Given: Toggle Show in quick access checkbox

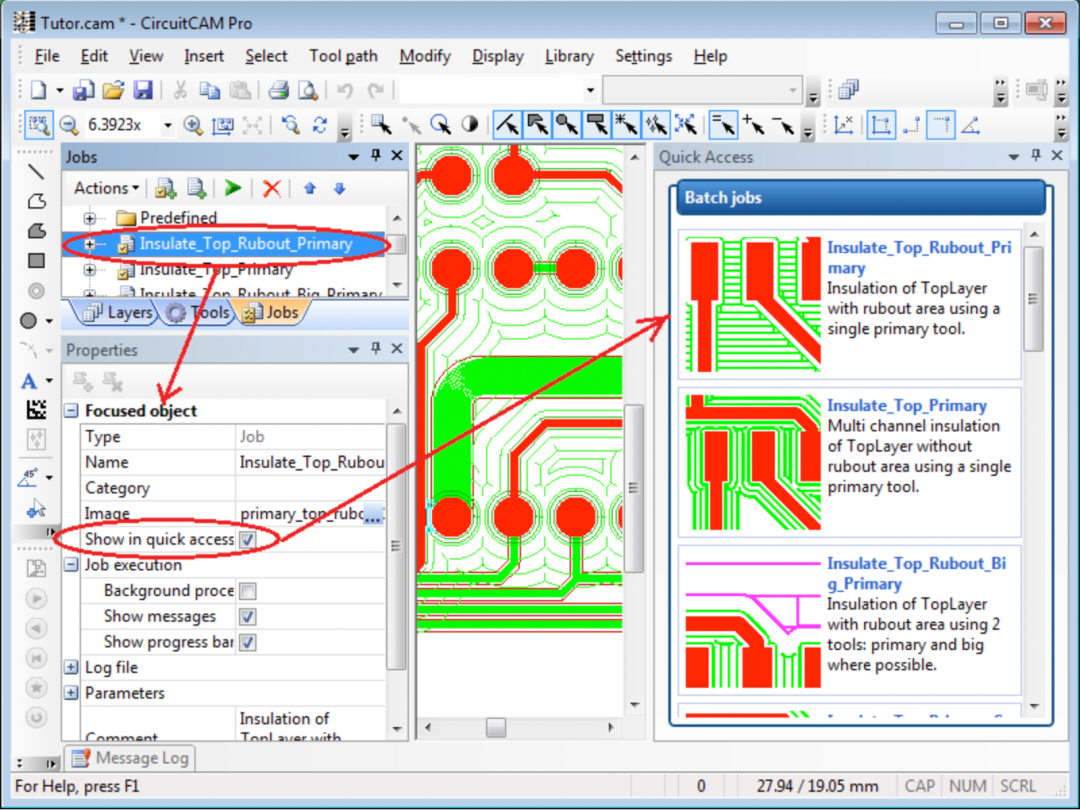Looking at the screenshot, I should 247,539.
